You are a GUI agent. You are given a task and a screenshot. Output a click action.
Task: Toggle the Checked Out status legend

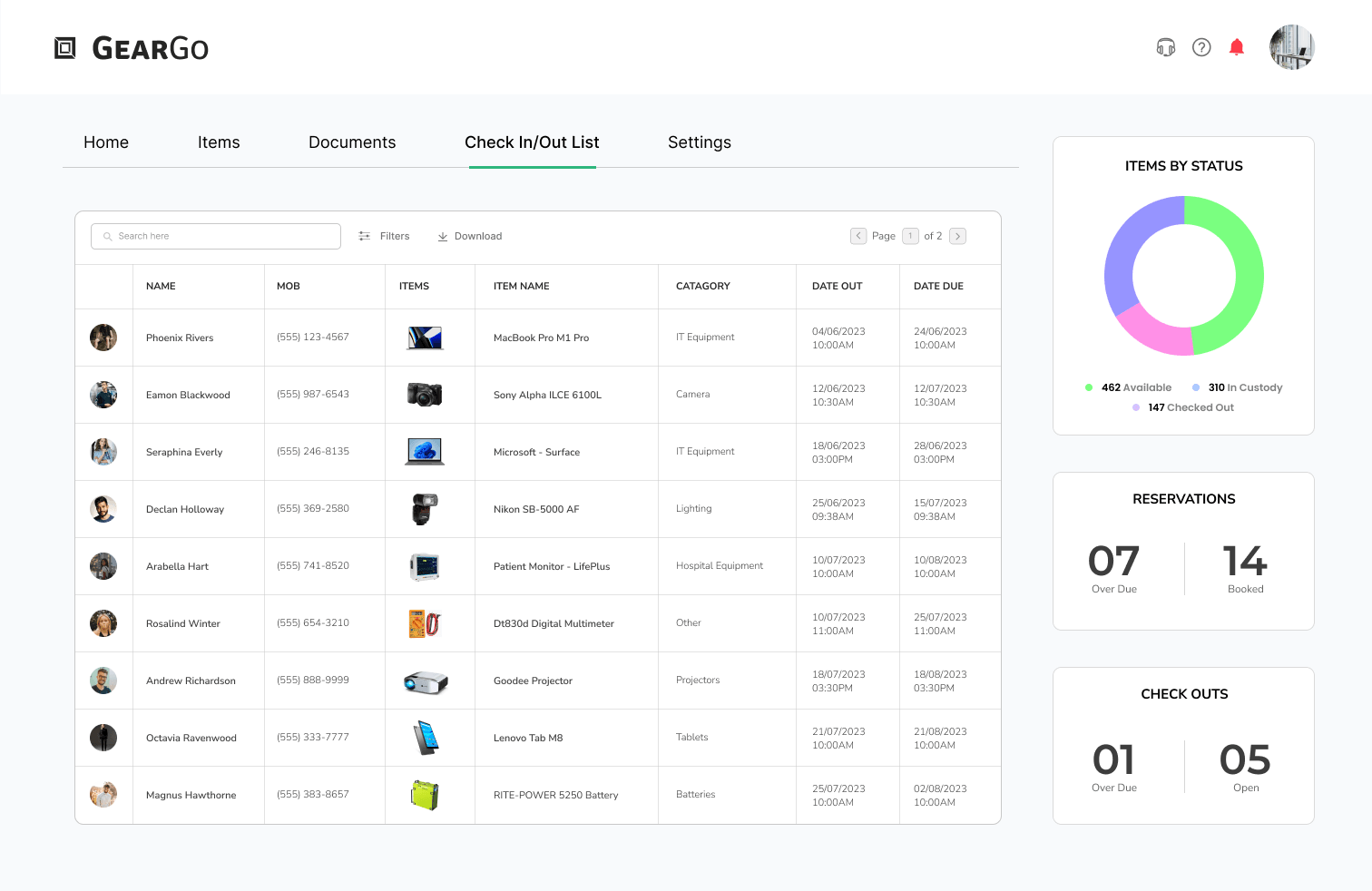[1183, 407]
